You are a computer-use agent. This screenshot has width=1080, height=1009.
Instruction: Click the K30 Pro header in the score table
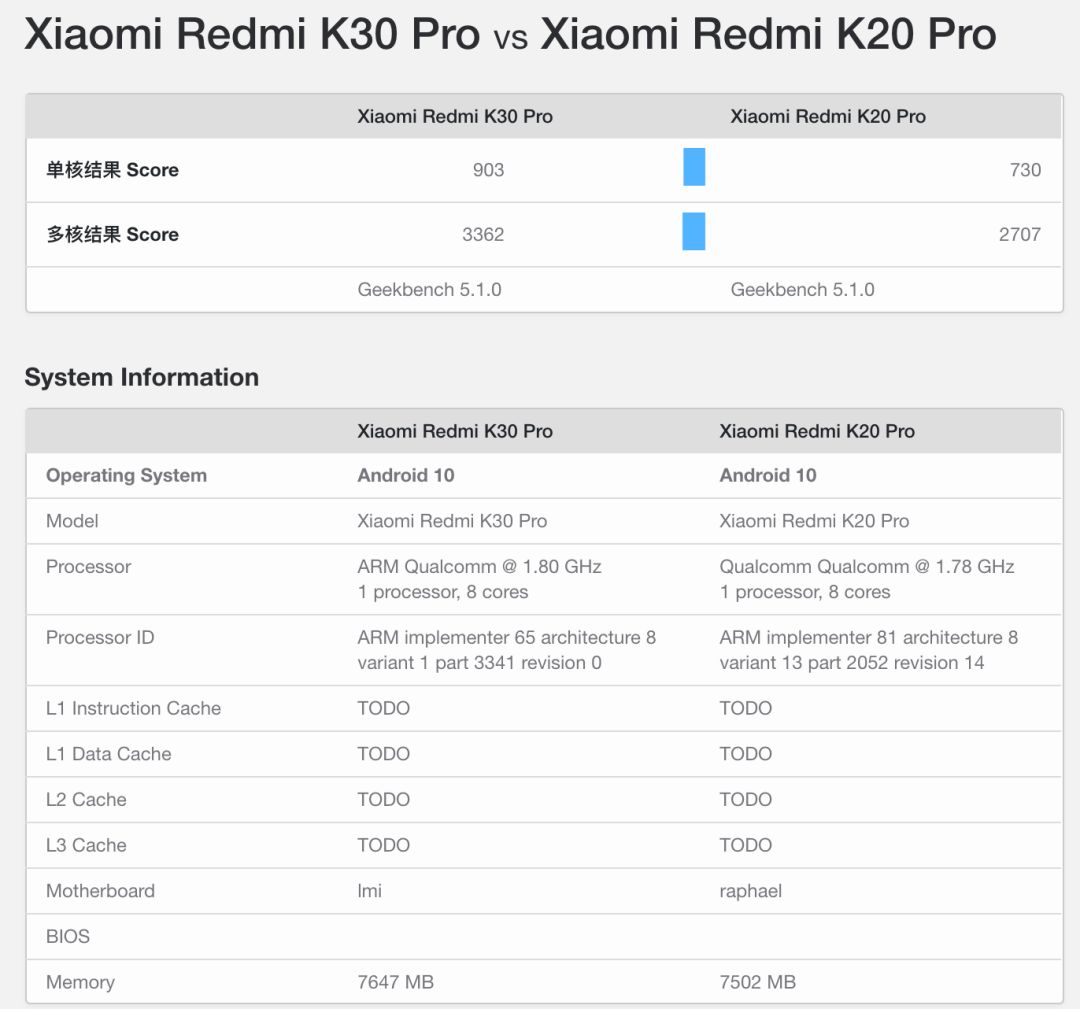[455, 116]
